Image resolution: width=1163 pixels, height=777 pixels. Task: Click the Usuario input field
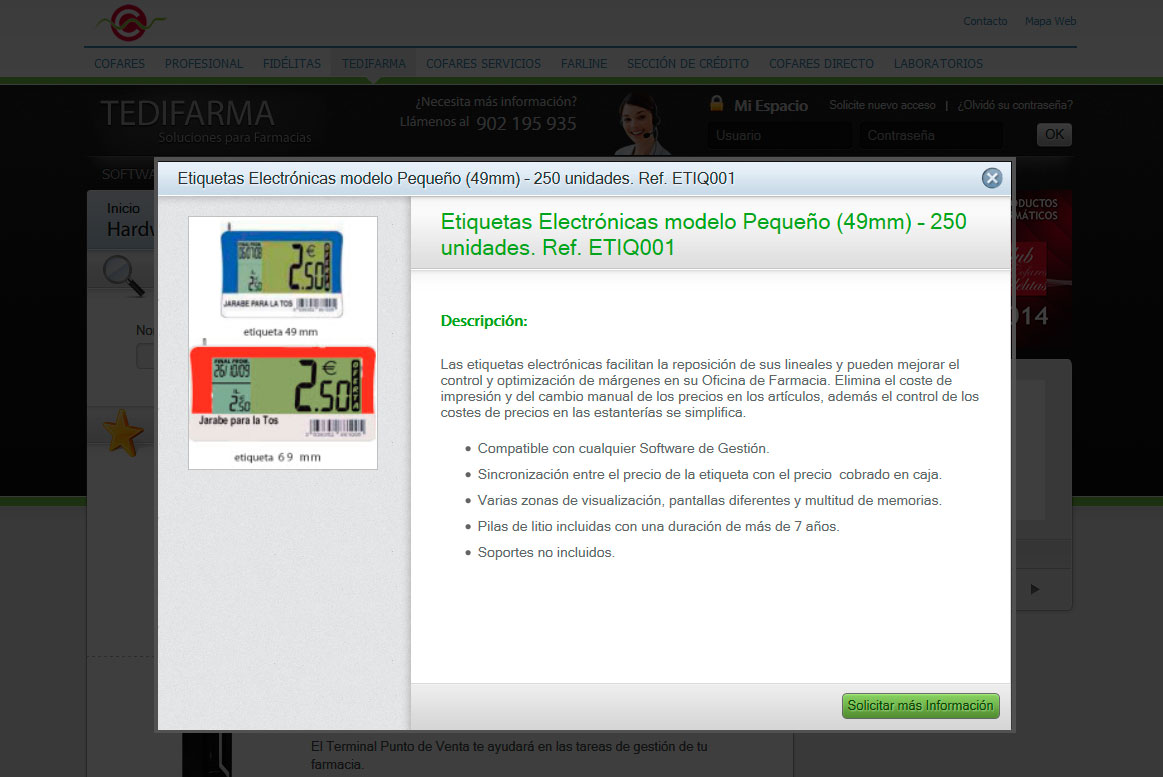(x=779, y=134)
